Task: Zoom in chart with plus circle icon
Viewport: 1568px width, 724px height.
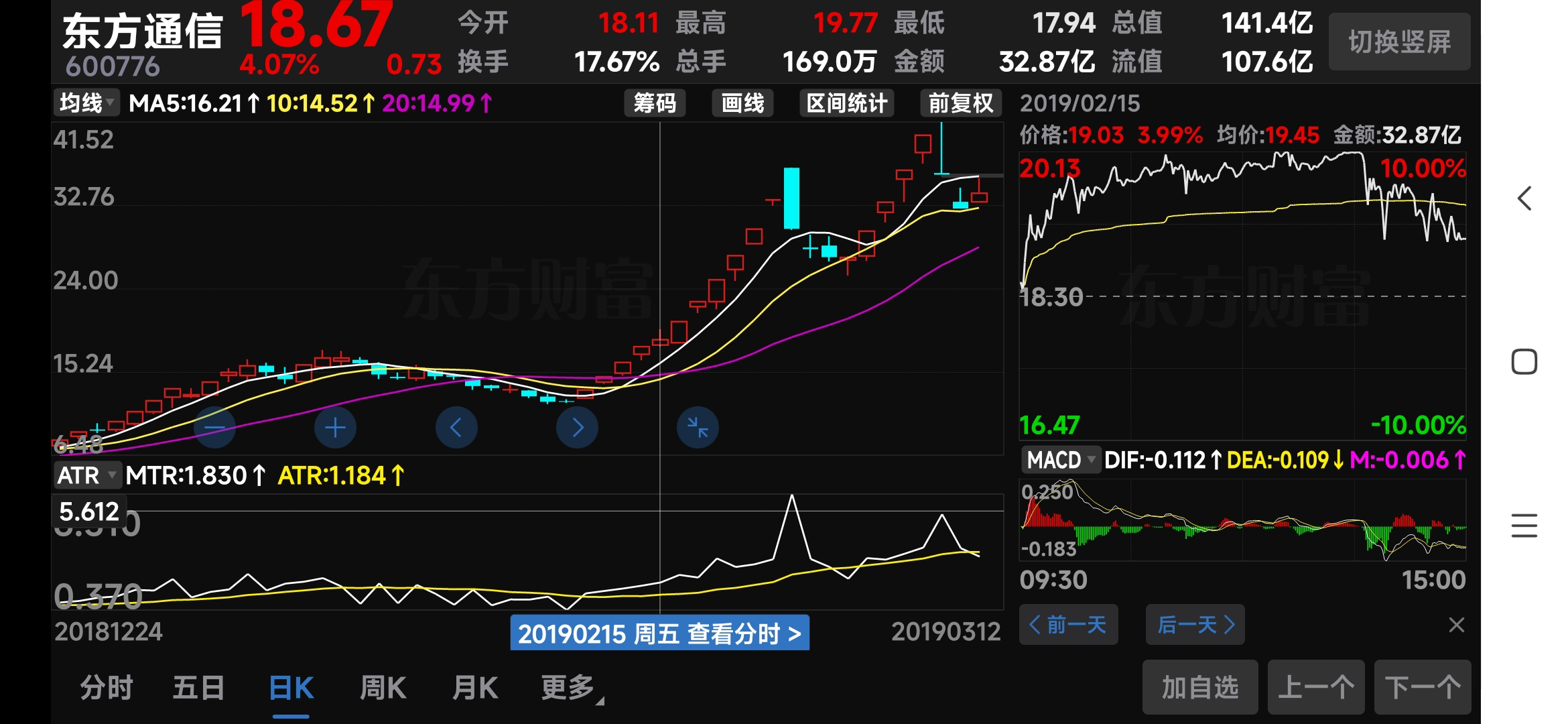Action: pos(335,428)
